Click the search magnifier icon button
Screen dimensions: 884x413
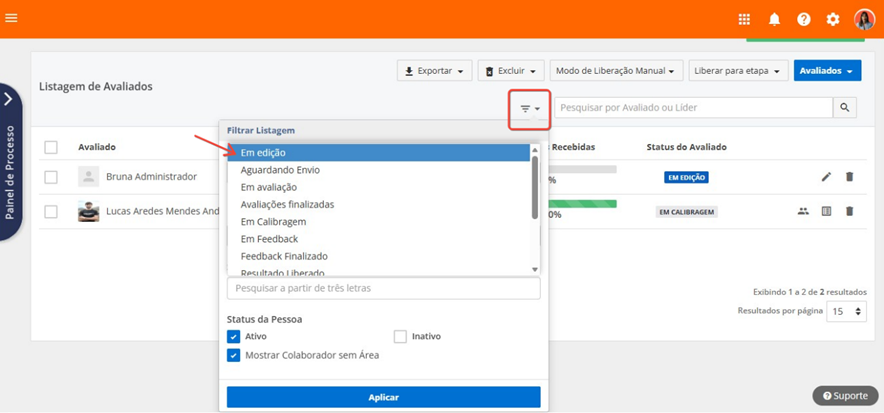[x=845, y=108]
